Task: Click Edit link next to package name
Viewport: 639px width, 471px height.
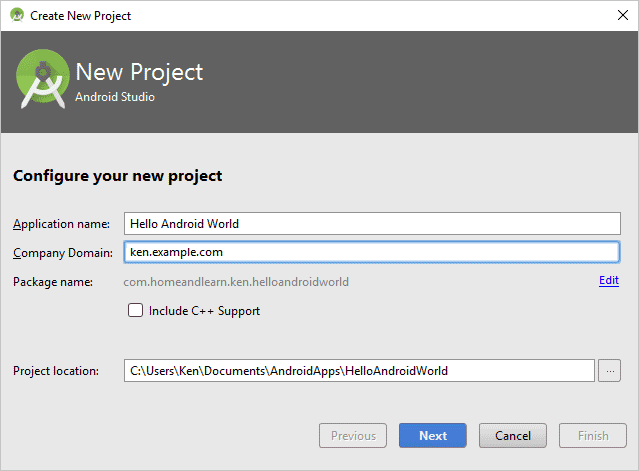Action: pos(609,280)
